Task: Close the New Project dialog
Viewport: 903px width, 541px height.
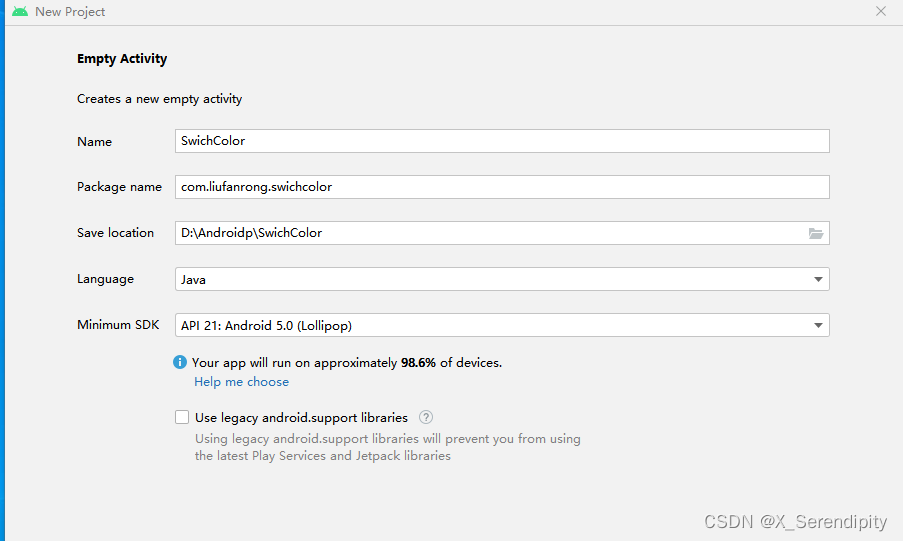Action: point(881,11)
